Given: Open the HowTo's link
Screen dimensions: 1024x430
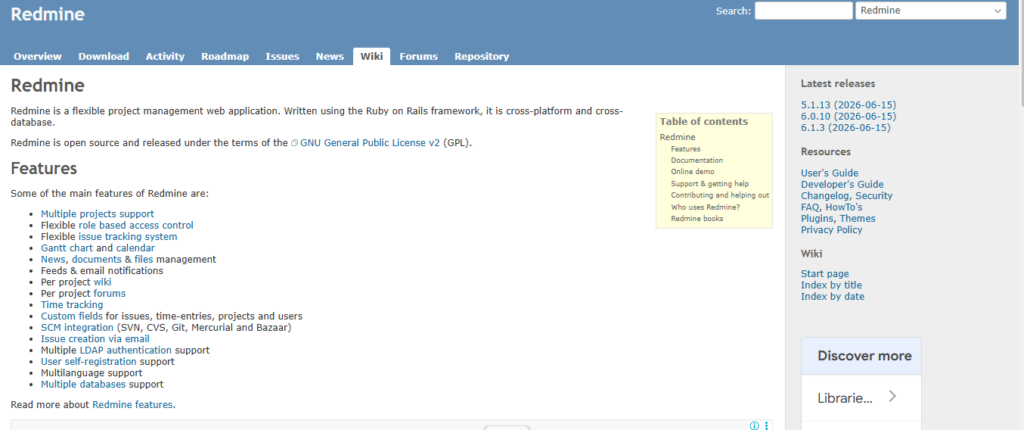Looking at the screenshot, I should [844, 207].
